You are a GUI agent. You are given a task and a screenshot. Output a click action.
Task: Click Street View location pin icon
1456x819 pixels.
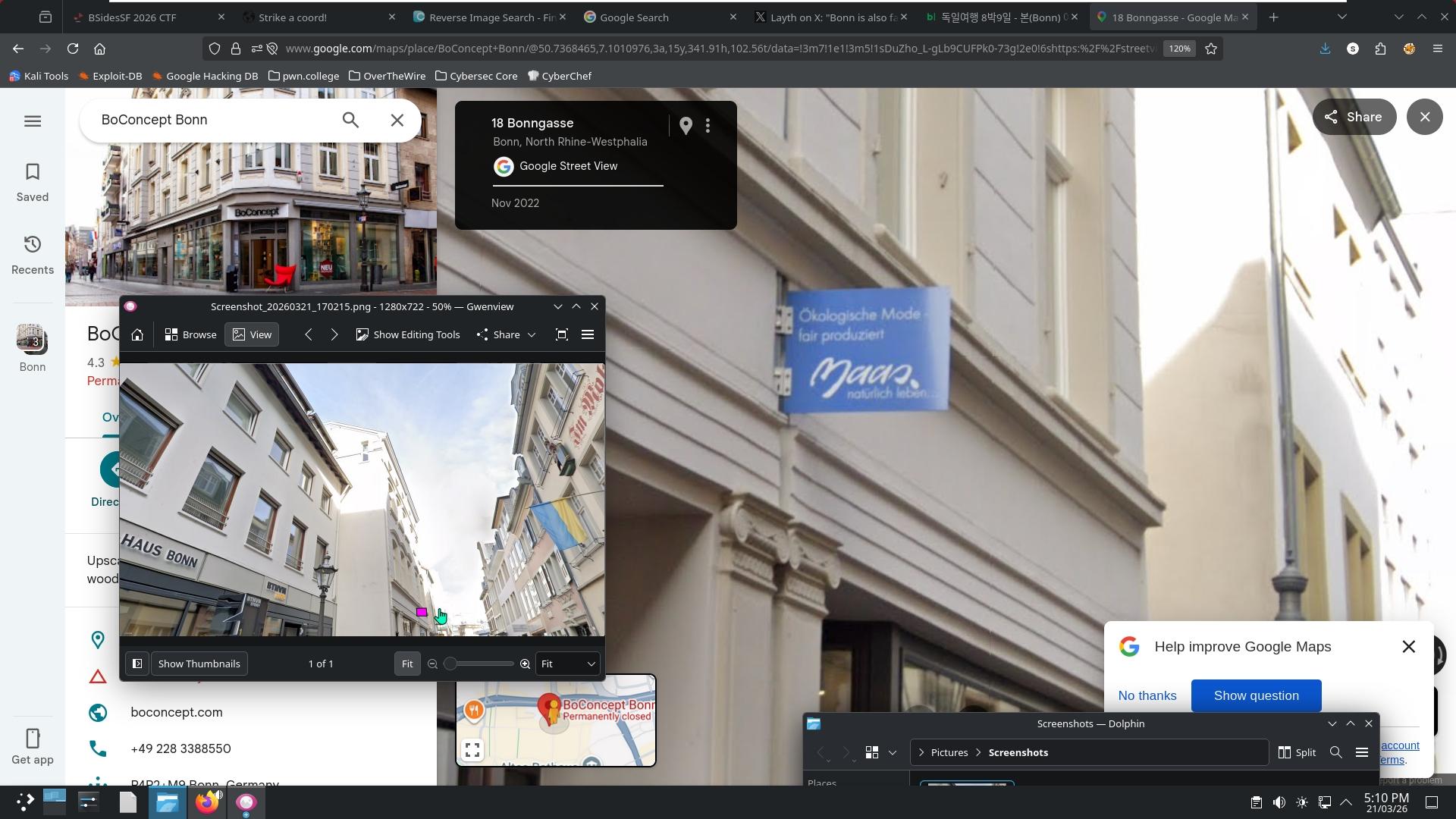tap(686, 126)
